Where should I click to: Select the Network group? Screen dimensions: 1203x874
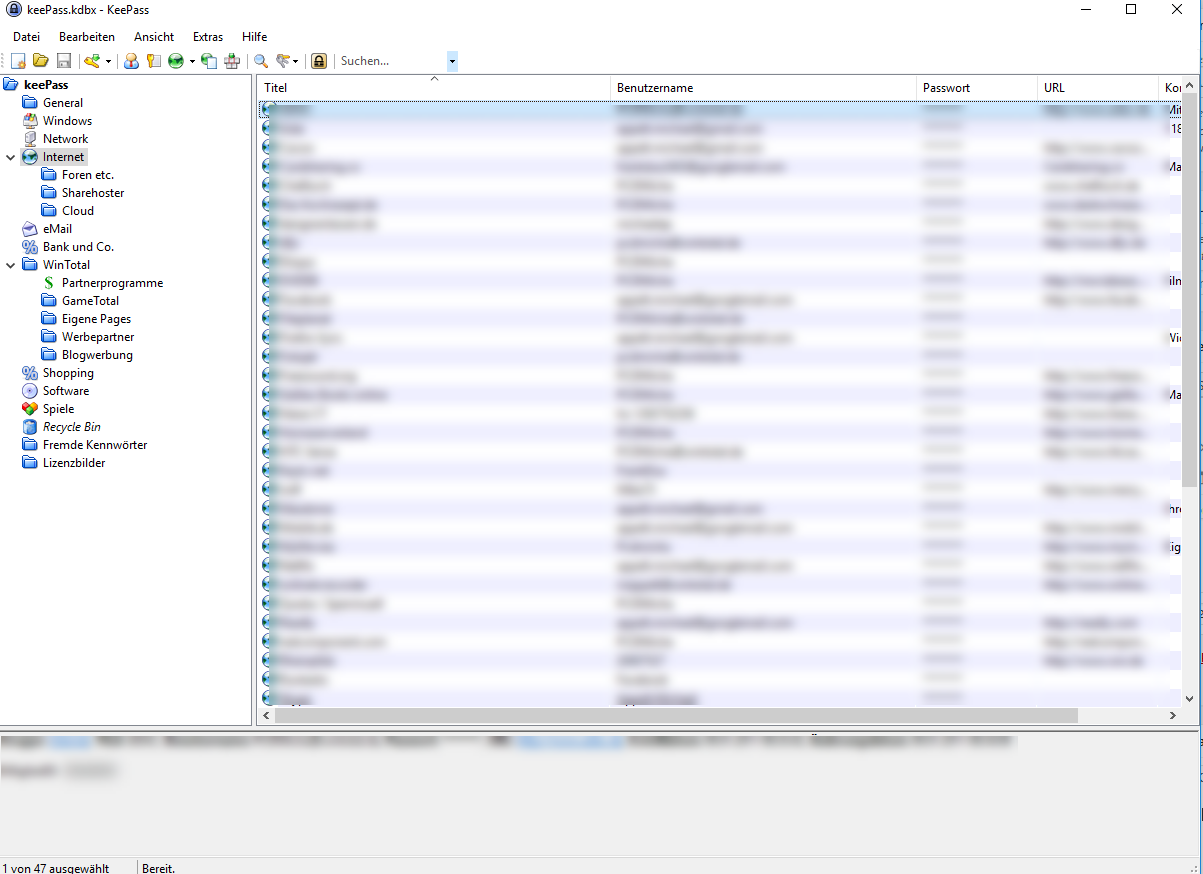click(x=65, y=139)
